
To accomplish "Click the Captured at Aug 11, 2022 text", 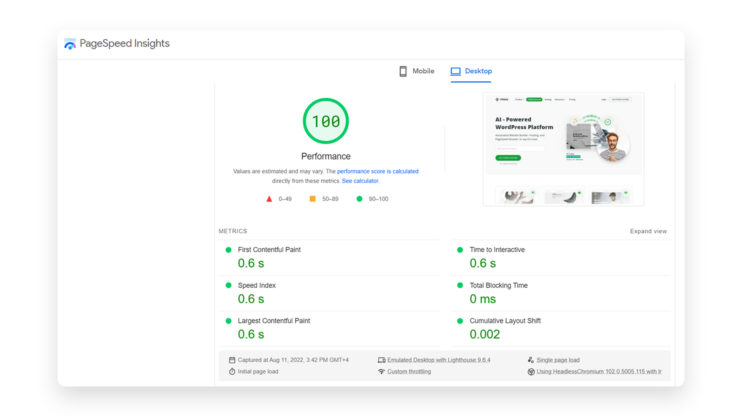I will pyautogui.click(x=293, y=360).
